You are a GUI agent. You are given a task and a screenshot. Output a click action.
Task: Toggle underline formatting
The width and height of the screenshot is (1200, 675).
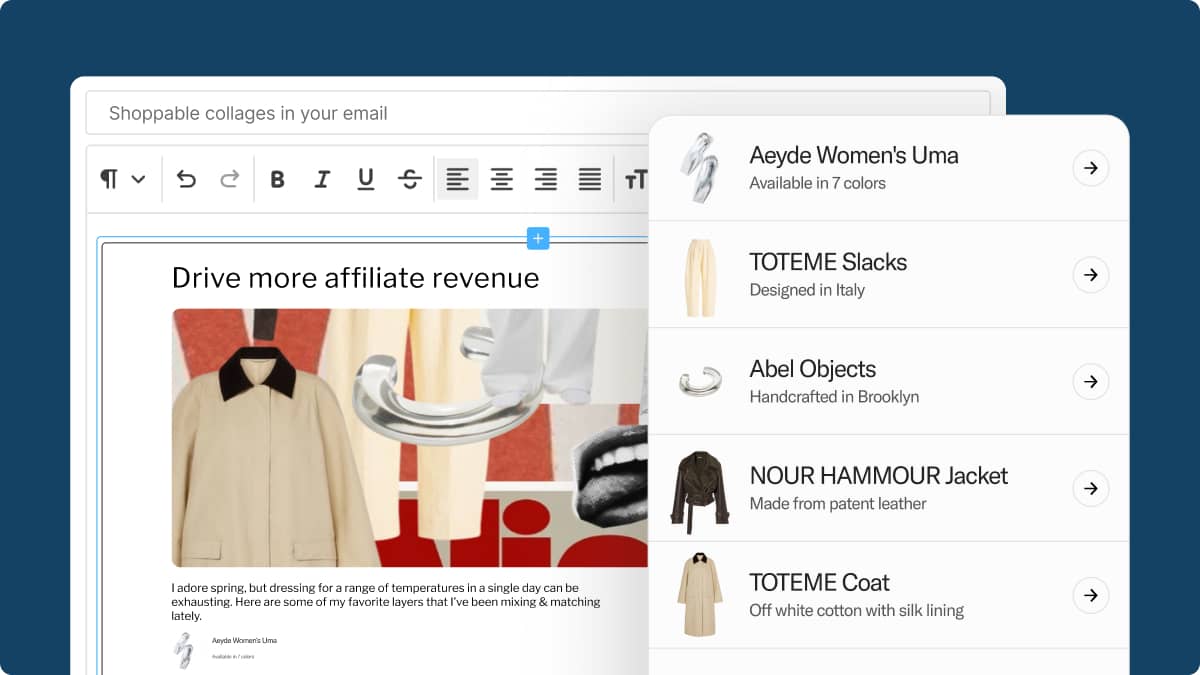click(x=366, y=179)
